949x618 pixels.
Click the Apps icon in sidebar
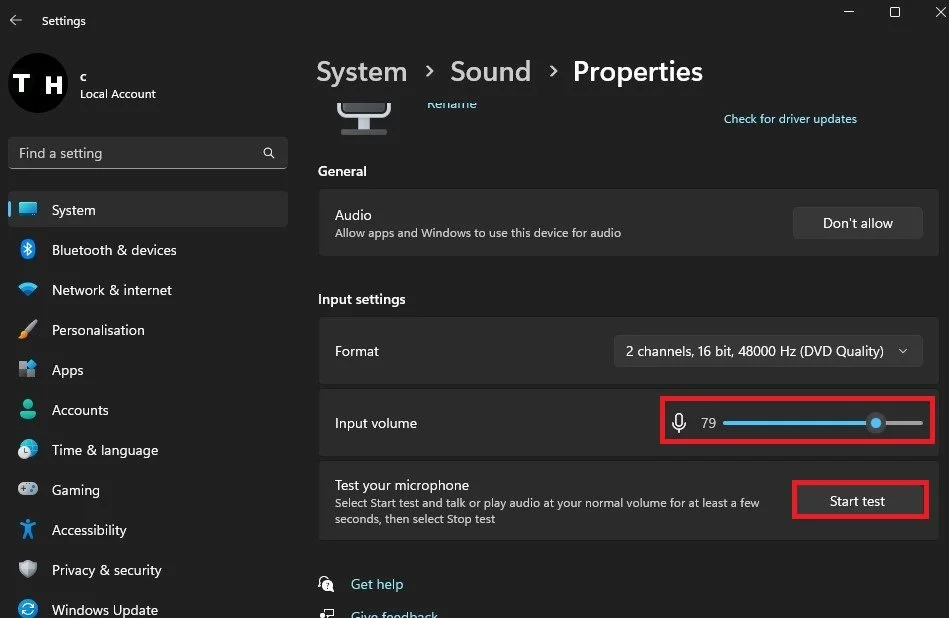[x=28, y=369]
